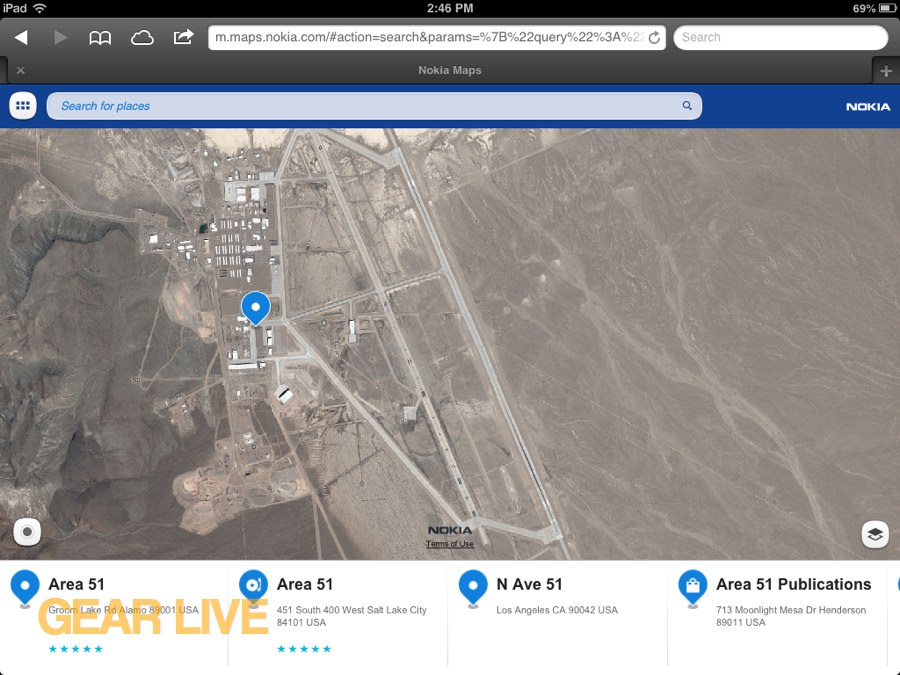Tap pin icon beside Groom Lake Area 51
The width and height of the screenshot is (900, 675).
point(25,588)
